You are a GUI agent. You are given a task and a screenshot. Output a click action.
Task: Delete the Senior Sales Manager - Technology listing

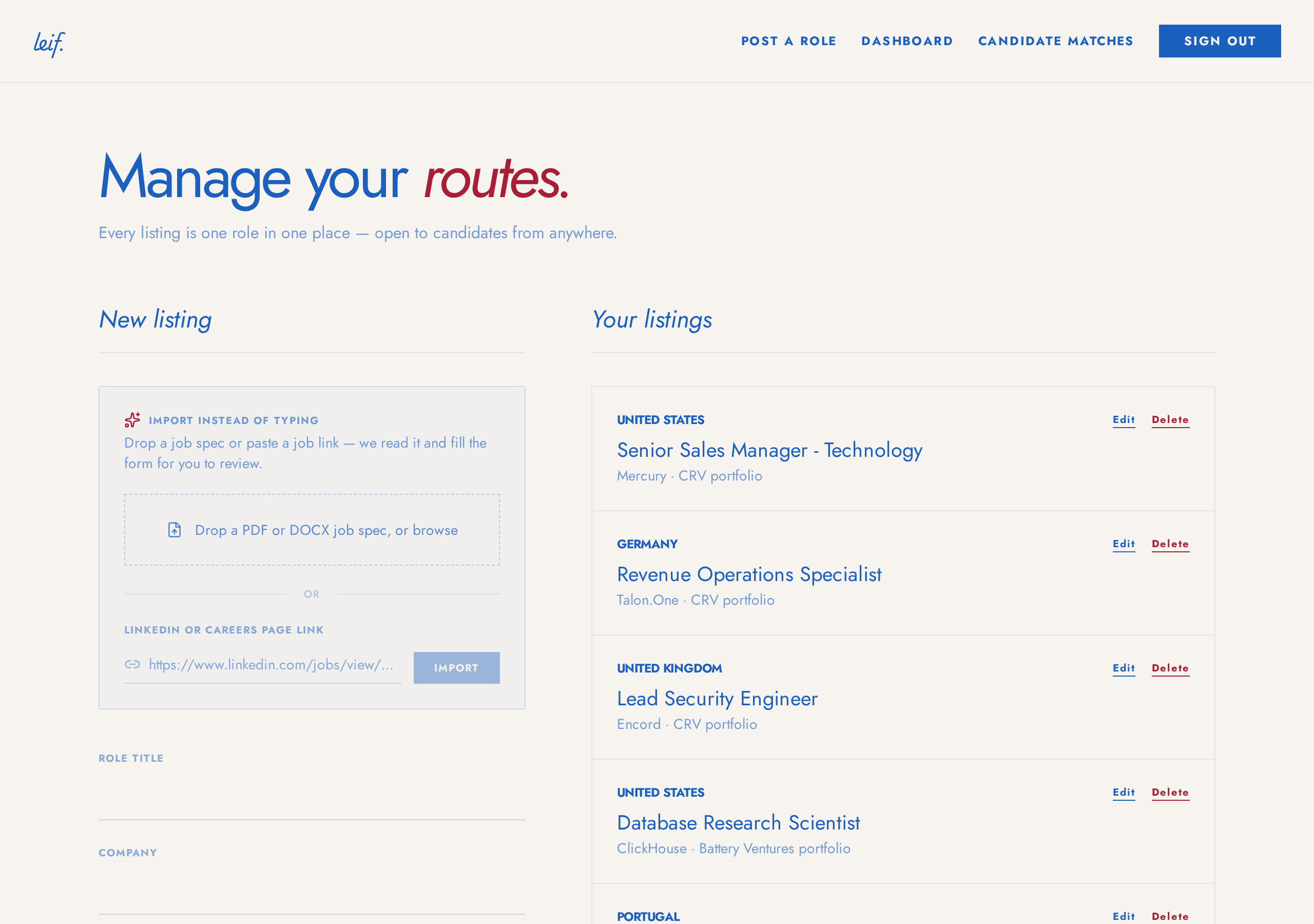(x=1170, y=419)
